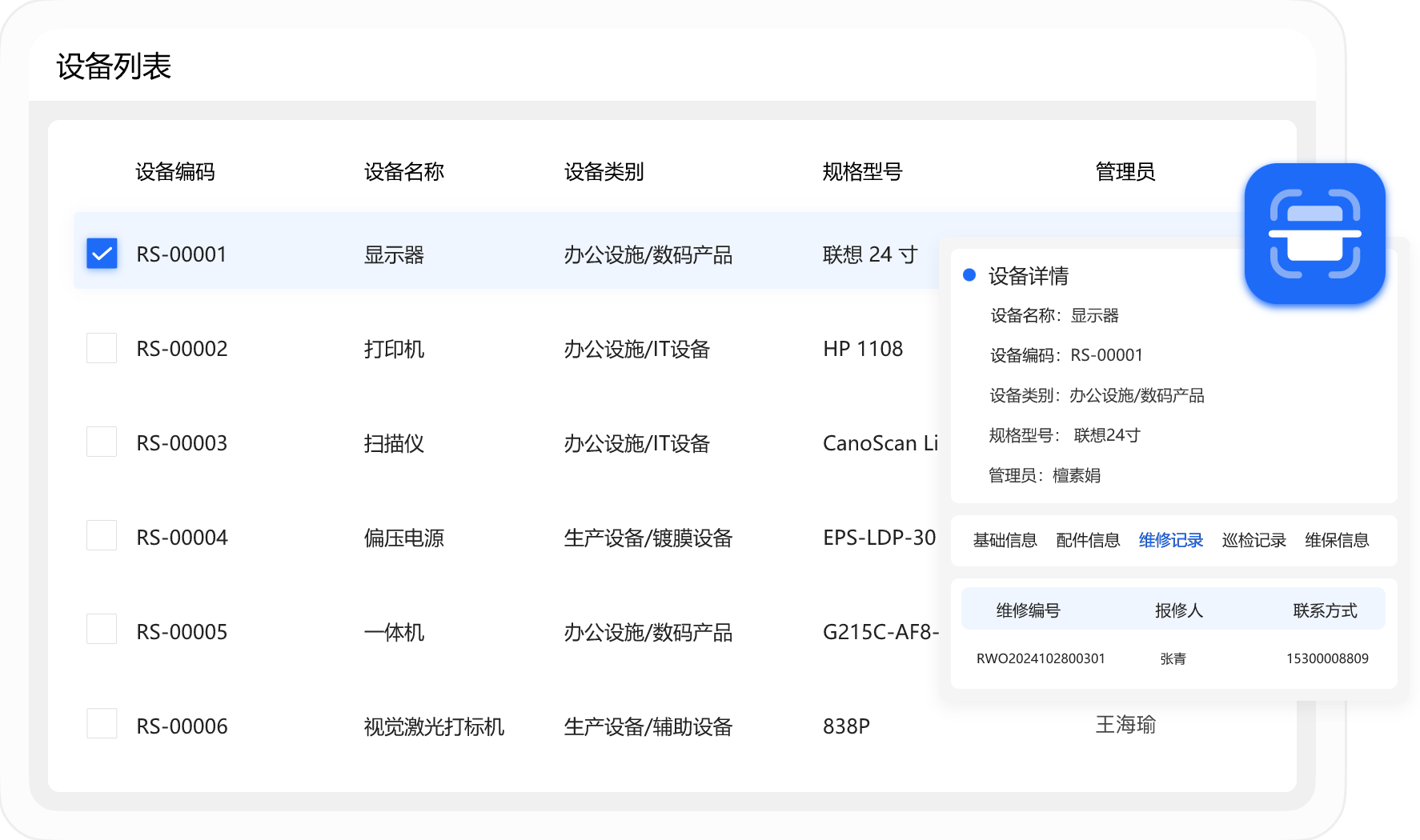Image resolution: width=1420 pixels, height=840 pixels.
Task: Tick the checkbox for RS-00004
Action: [x=102, y=536]
